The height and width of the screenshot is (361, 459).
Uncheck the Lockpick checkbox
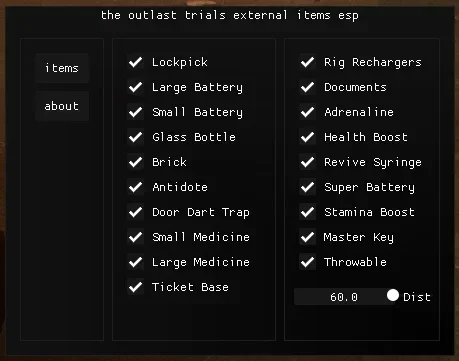[136, 62]
